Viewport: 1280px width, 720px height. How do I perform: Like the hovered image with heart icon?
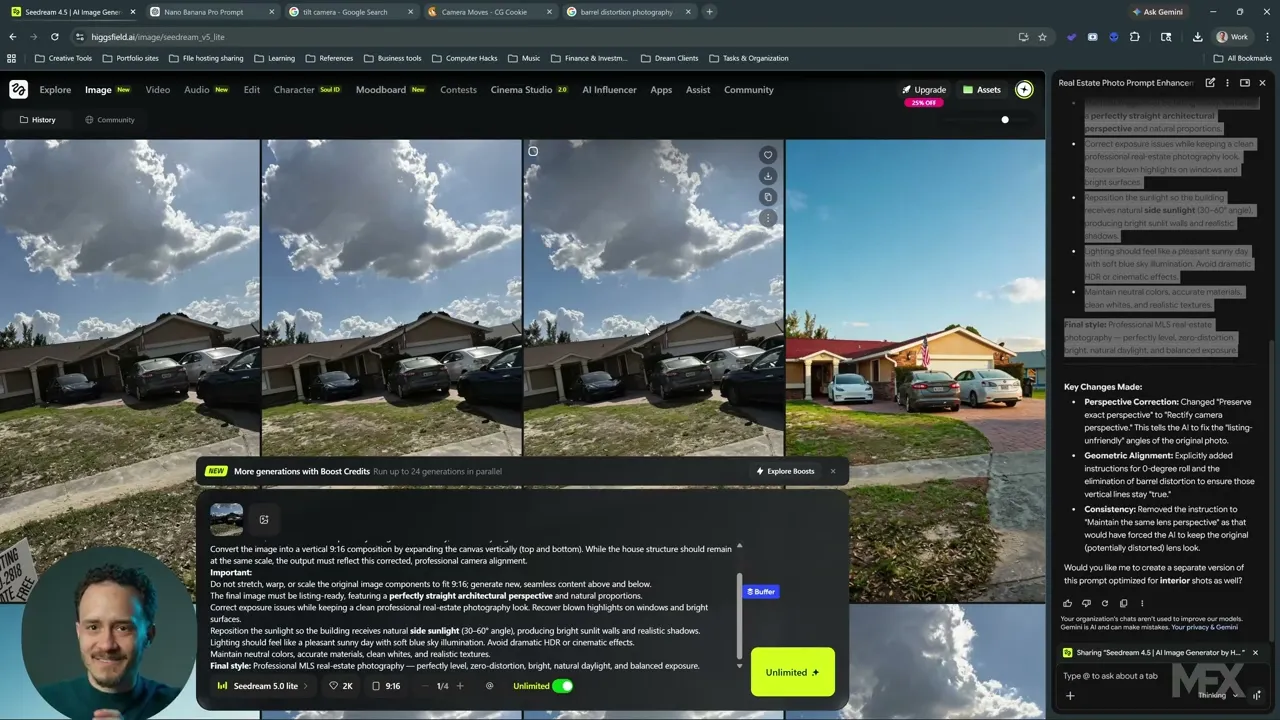point(768,155)
